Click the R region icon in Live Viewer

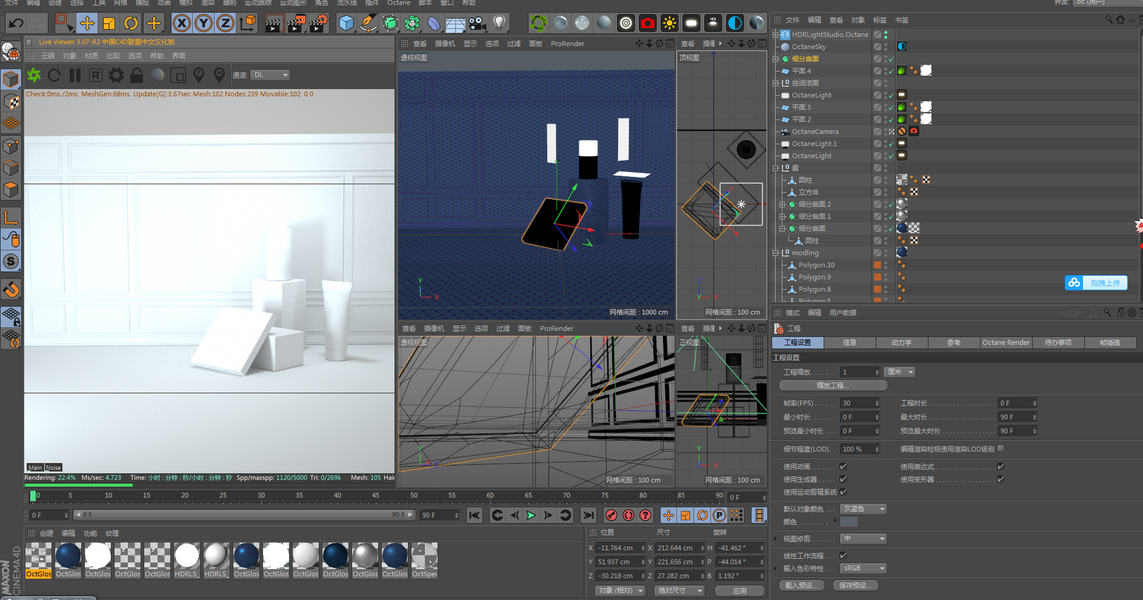95,75
